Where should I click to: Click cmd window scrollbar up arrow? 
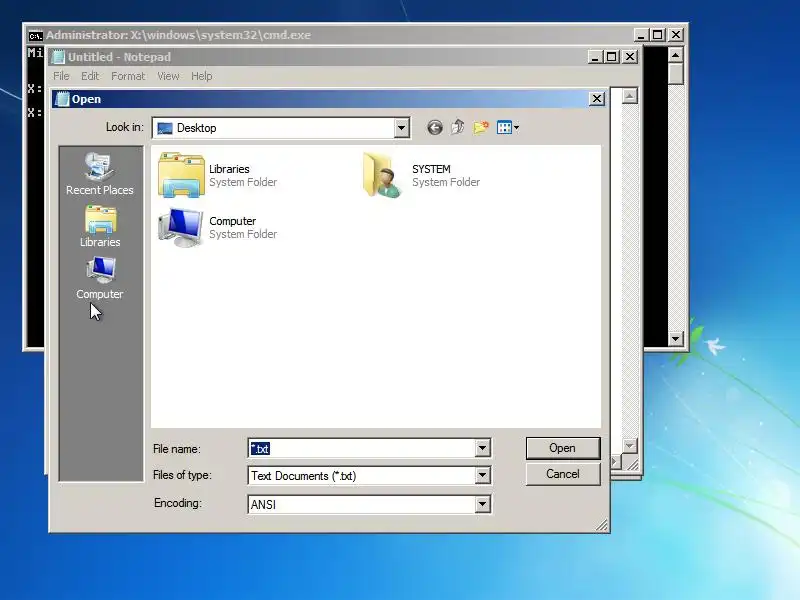pos(676,55)
